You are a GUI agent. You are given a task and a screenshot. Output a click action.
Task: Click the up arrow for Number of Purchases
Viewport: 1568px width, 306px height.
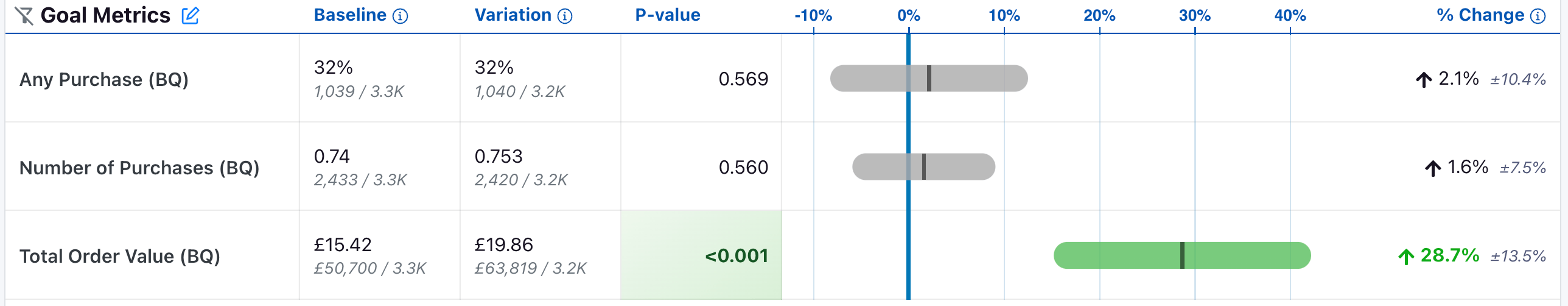1432,168
